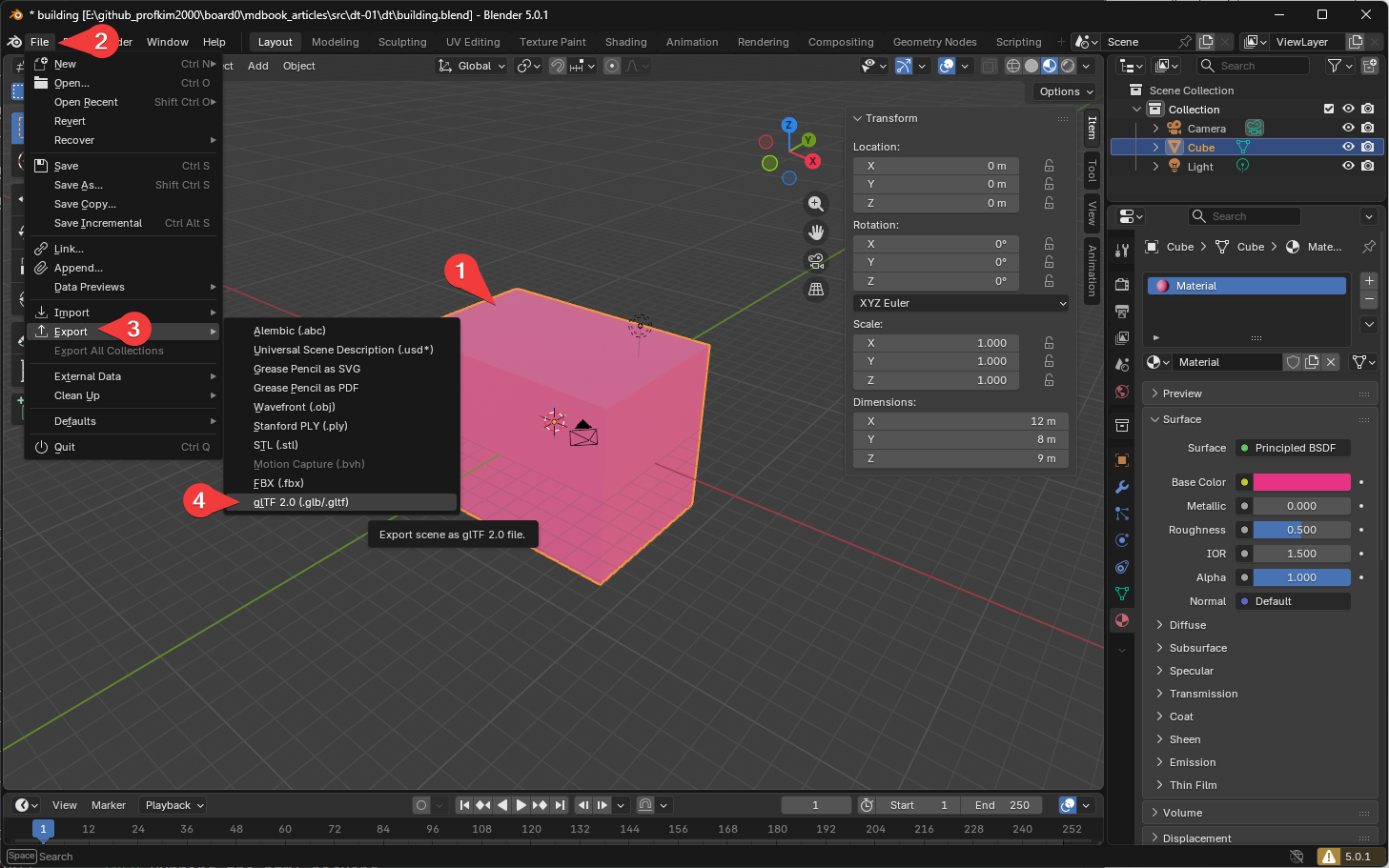Click the pan hand icon in viewport
1389x868 pixels.
(815, 232)
